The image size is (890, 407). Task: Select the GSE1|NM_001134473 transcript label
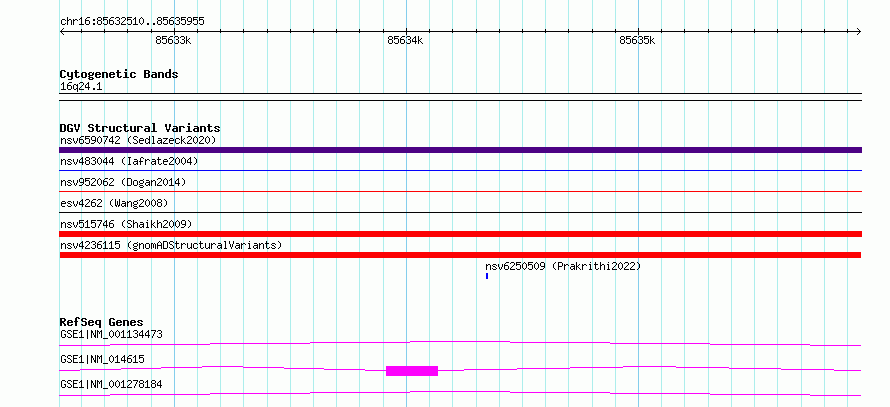[111, 334]
